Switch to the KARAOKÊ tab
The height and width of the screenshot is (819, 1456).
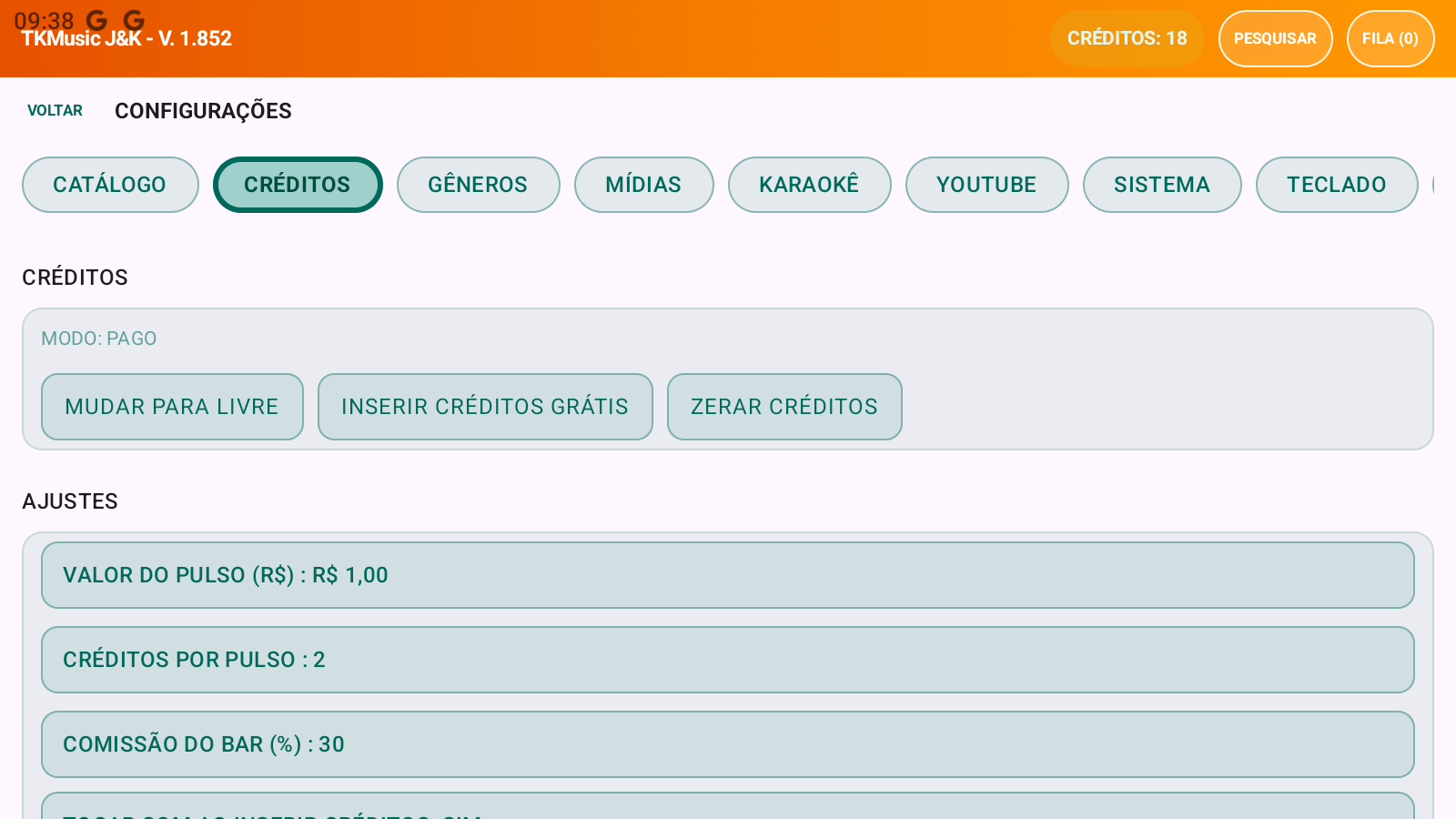coord(809,185)
